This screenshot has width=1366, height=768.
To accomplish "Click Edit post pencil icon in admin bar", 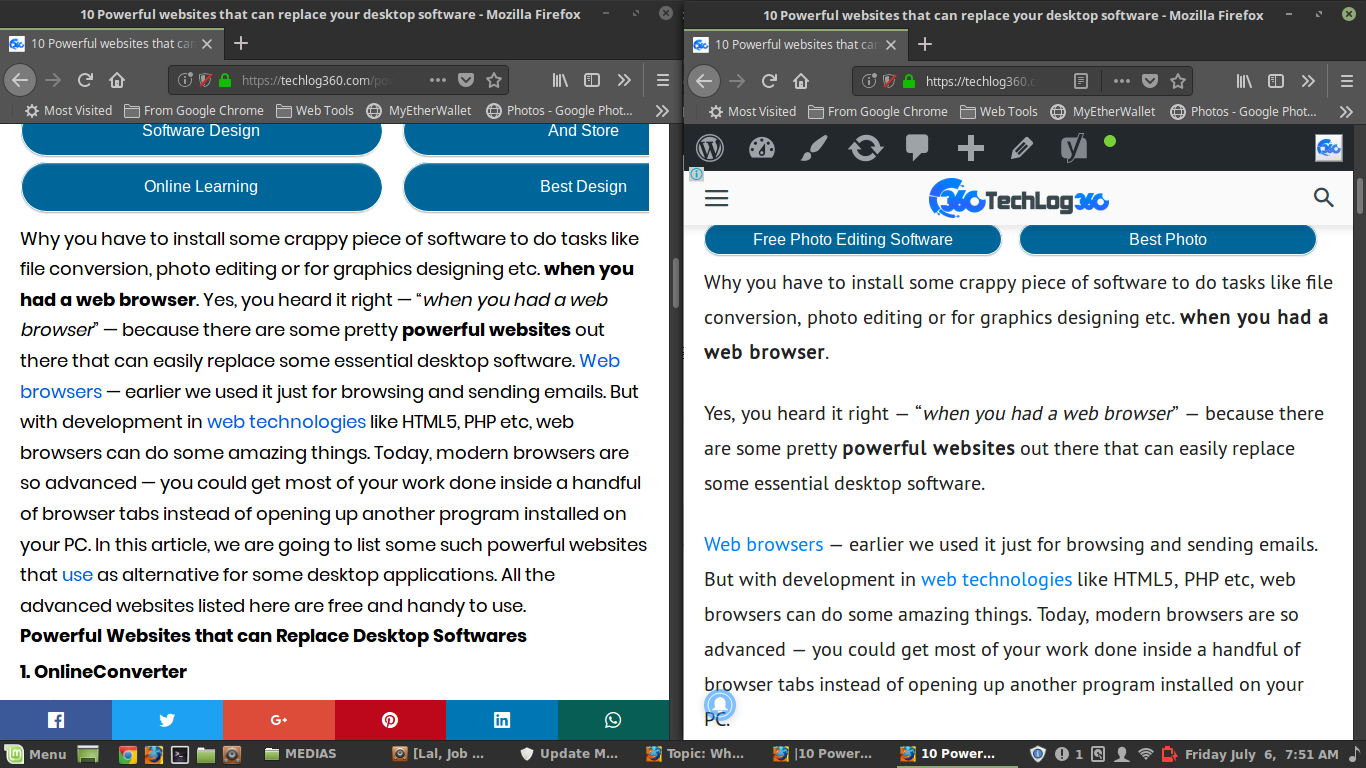I will pos(1021,148).
